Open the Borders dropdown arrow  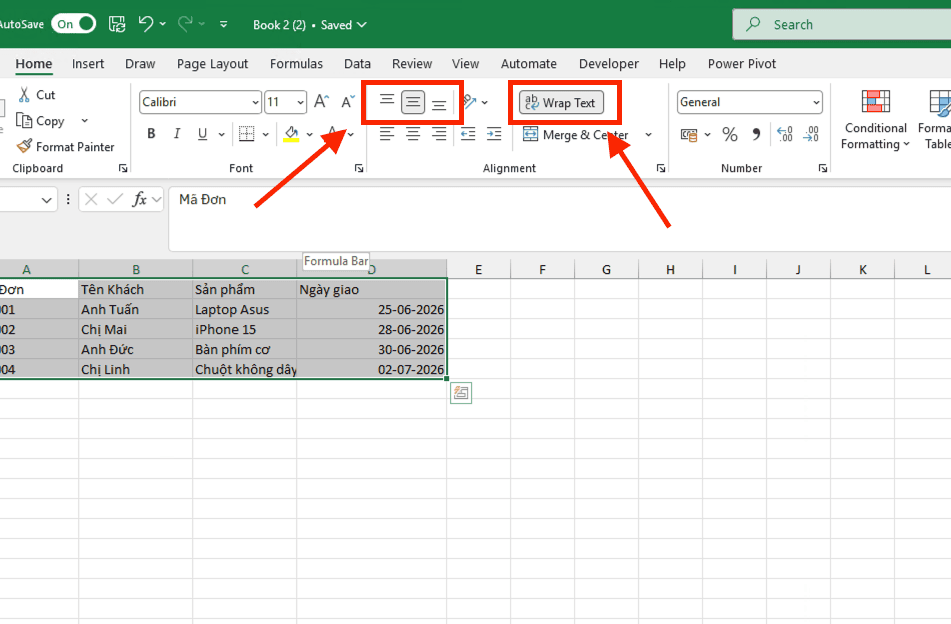pos(265,134)
